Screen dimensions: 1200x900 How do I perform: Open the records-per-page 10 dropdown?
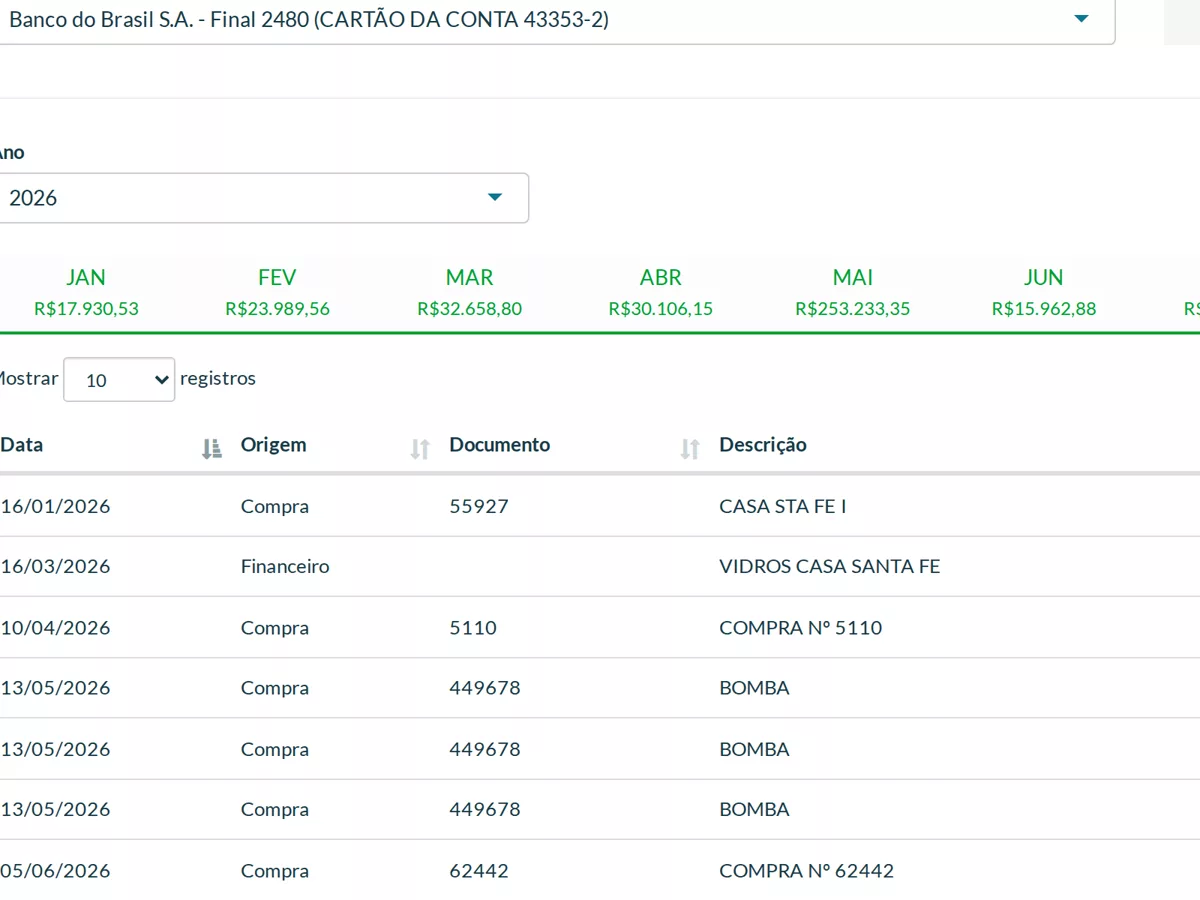(x=119, y=379)
